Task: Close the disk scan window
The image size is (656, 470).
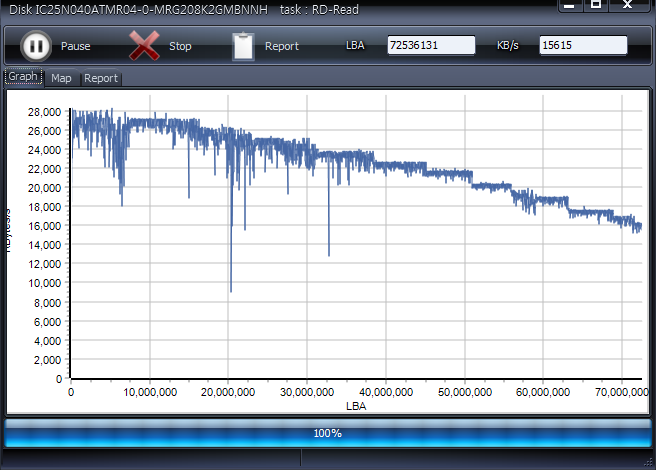Action: (x=628, y=5)
